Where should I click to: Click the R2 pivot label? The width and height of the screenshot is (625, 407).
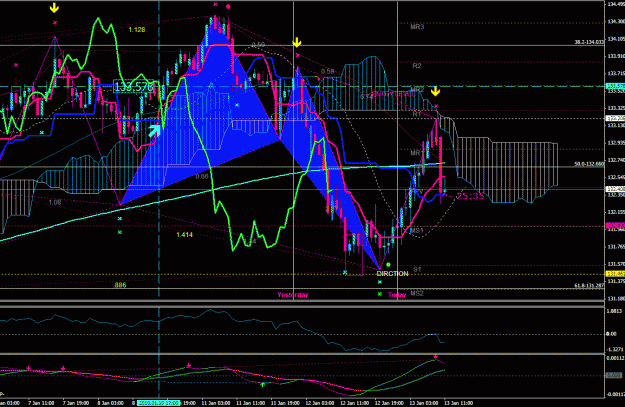coord(417,66)
